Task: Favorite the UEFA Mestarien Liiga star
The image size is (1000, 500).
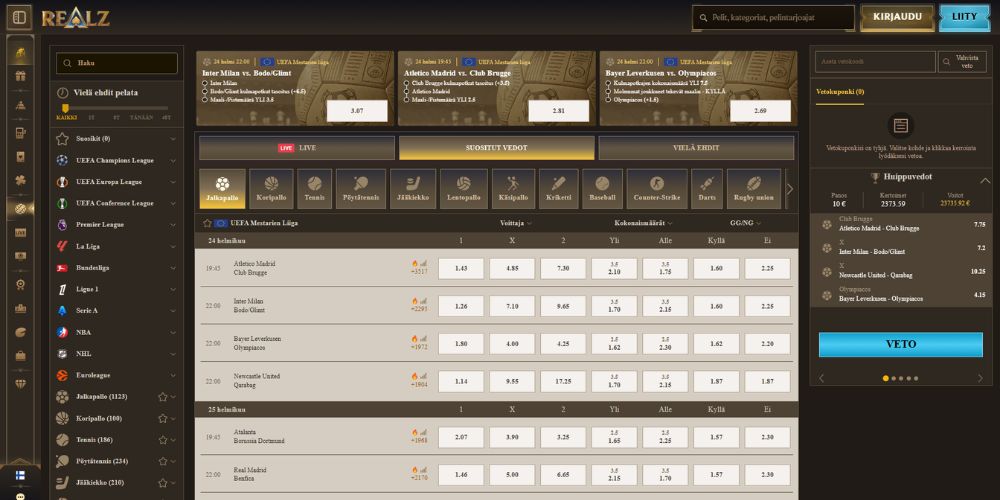Action: [207, 223]
